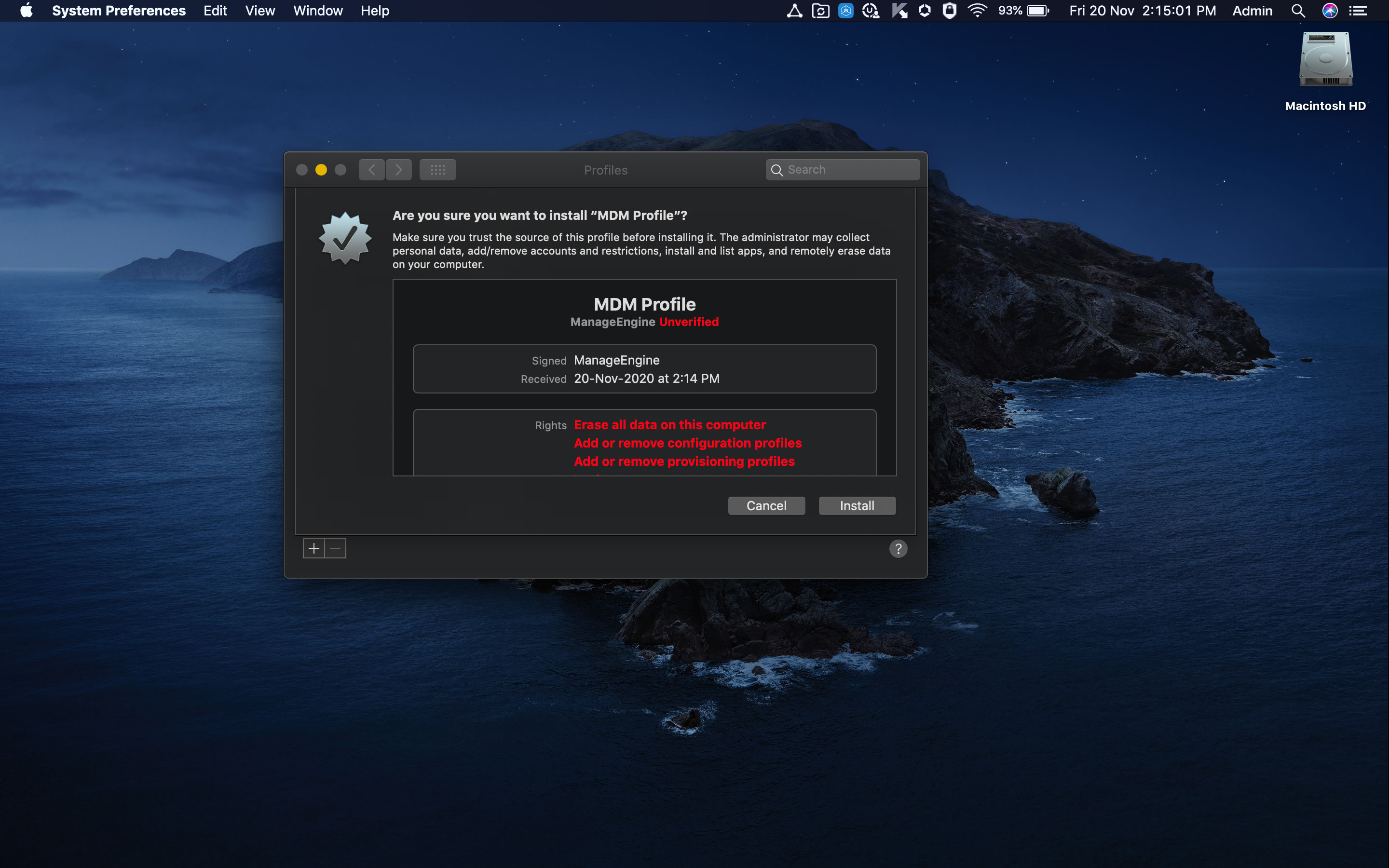Show all preferences grid icon
The image size is (1389, 868).
pyautogui.click(x=437, y=170)
